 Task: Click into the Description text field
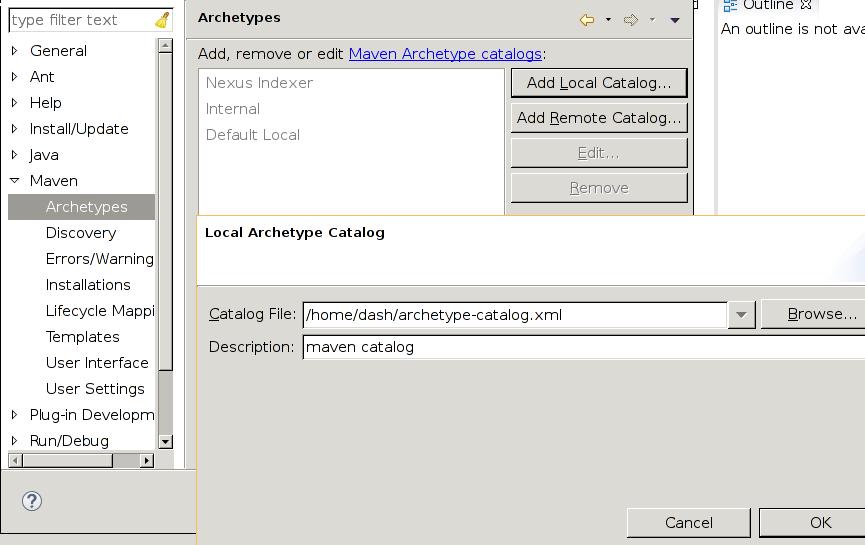(580, 347)
